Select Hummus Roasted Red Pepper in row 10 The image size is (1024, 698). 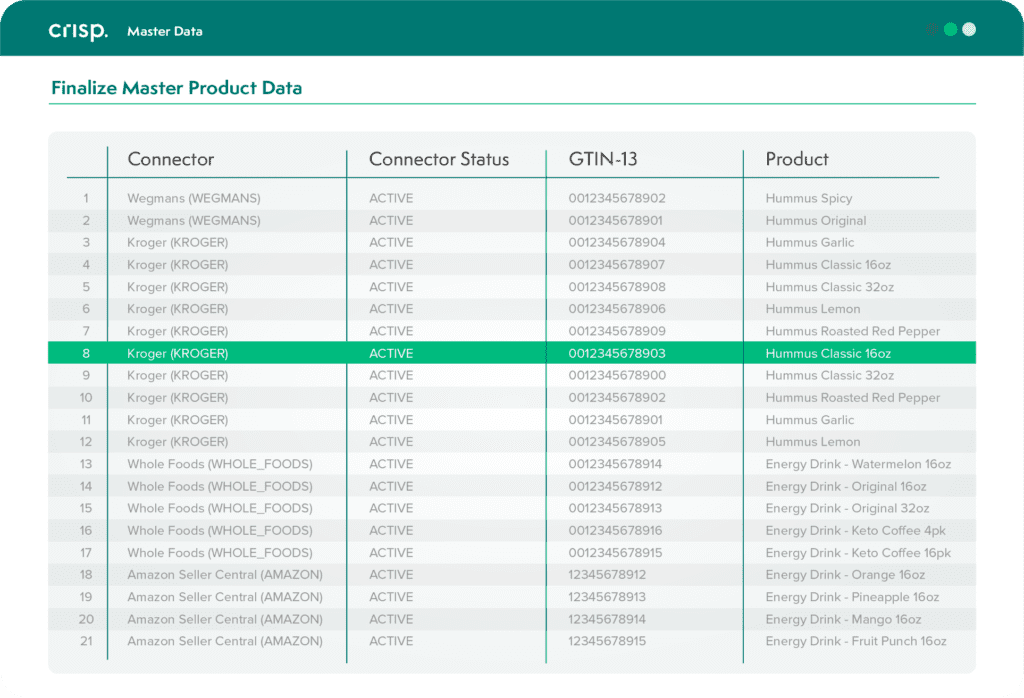853,398
